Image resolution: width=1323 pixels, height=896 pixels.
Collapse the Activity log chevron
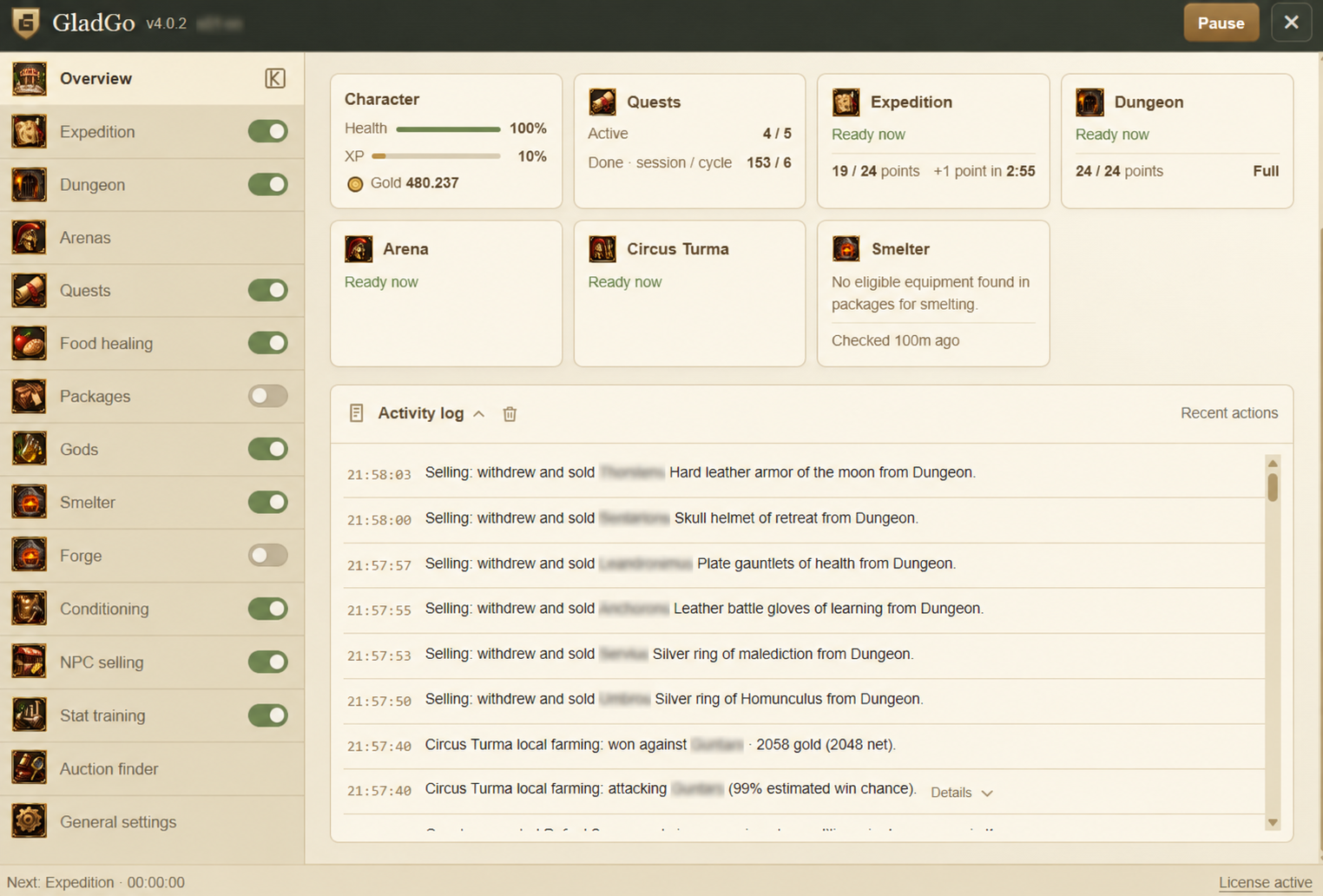(x=478, y=414)
